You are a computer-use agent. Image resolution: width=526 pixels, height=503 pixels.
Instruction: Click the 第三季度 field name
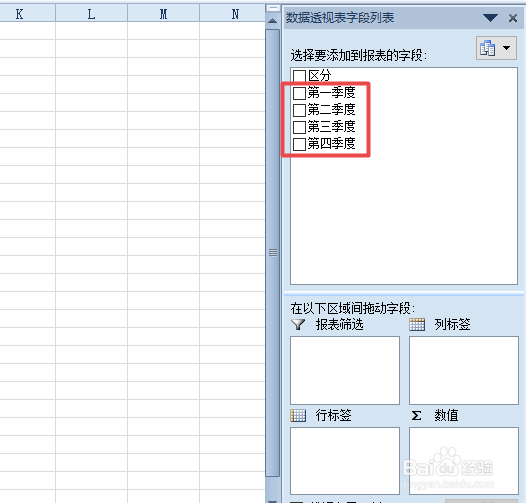[x=331, y=127]
